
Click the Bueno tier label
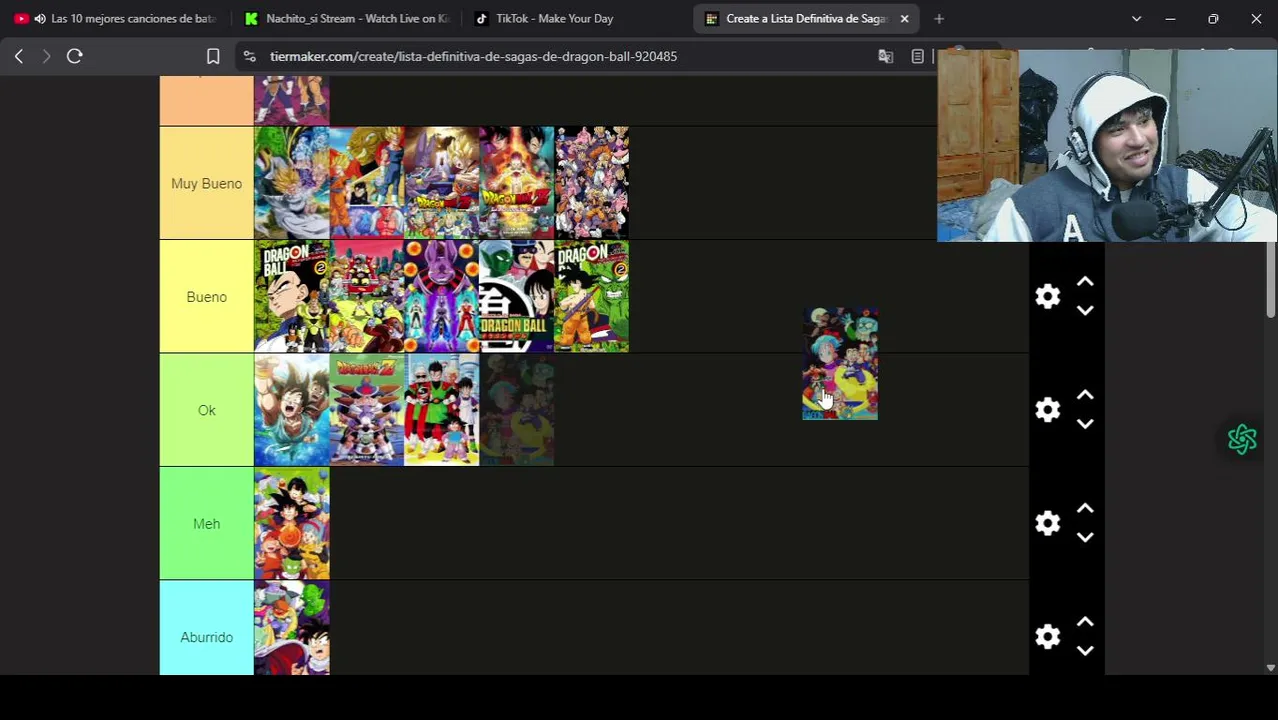[x=207, y=297]
